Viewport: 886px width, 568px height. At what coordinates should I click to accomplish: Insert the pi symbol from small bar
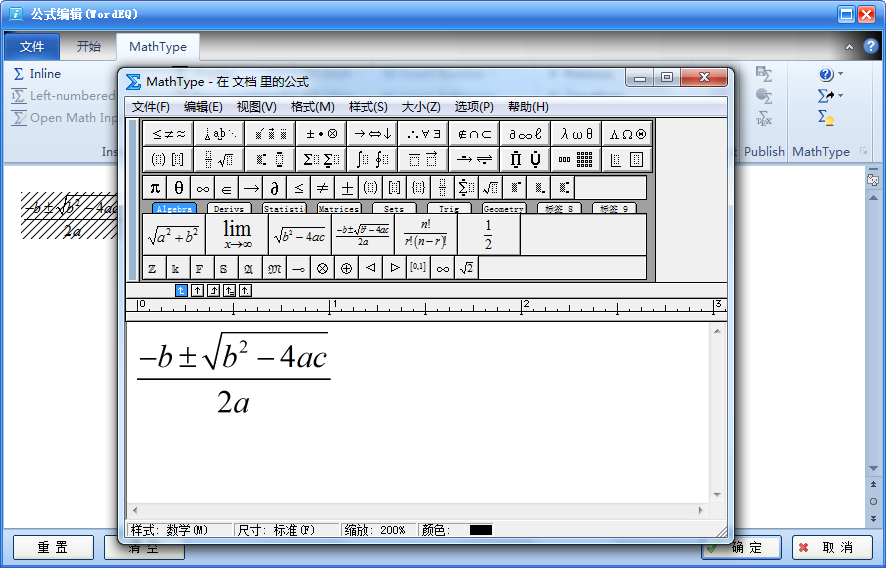click(x=155, y=188)
